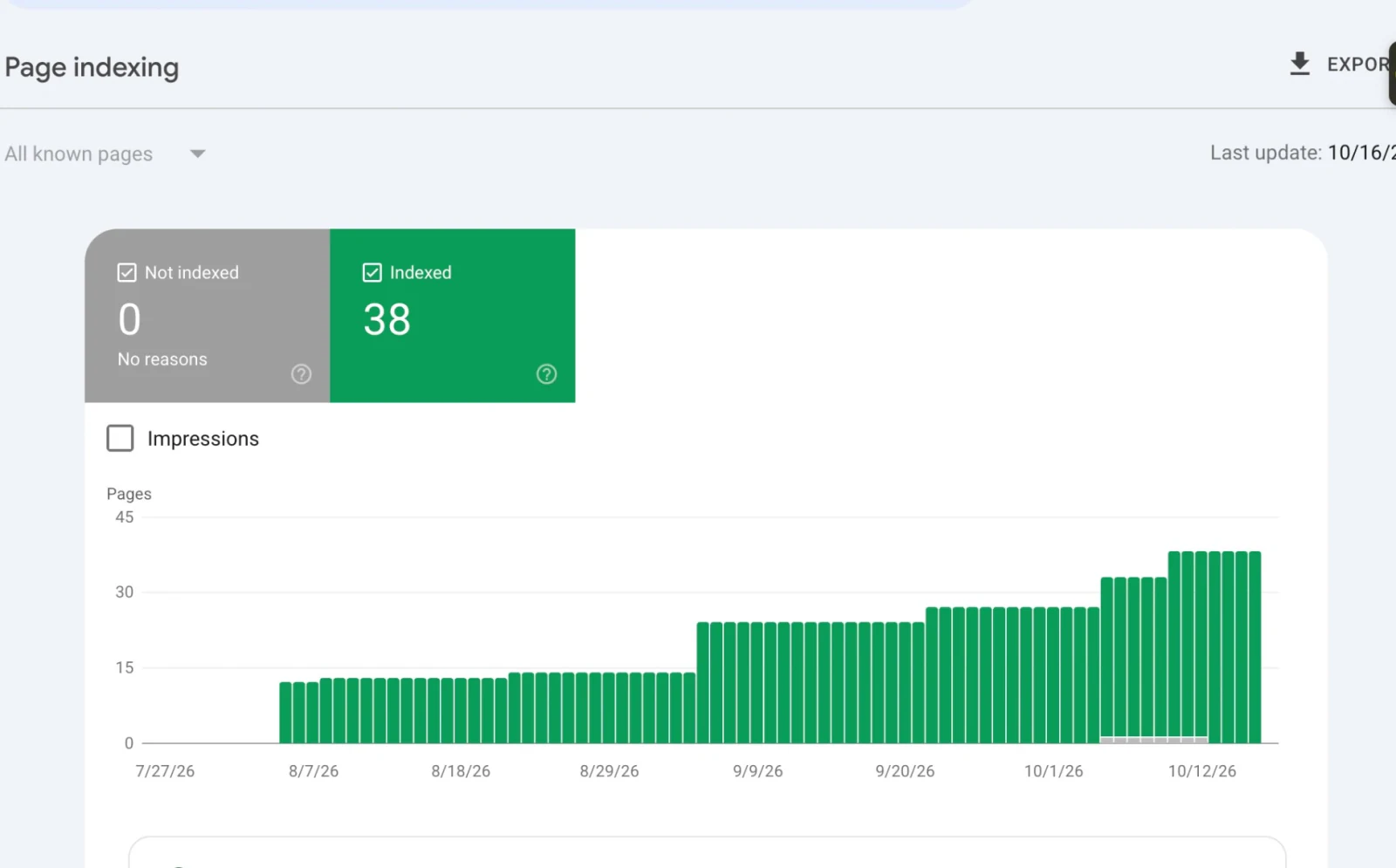Screen dimensions: 1396x868
Task: Select the Not indexed 0 count value
Action: pos(129,319)
